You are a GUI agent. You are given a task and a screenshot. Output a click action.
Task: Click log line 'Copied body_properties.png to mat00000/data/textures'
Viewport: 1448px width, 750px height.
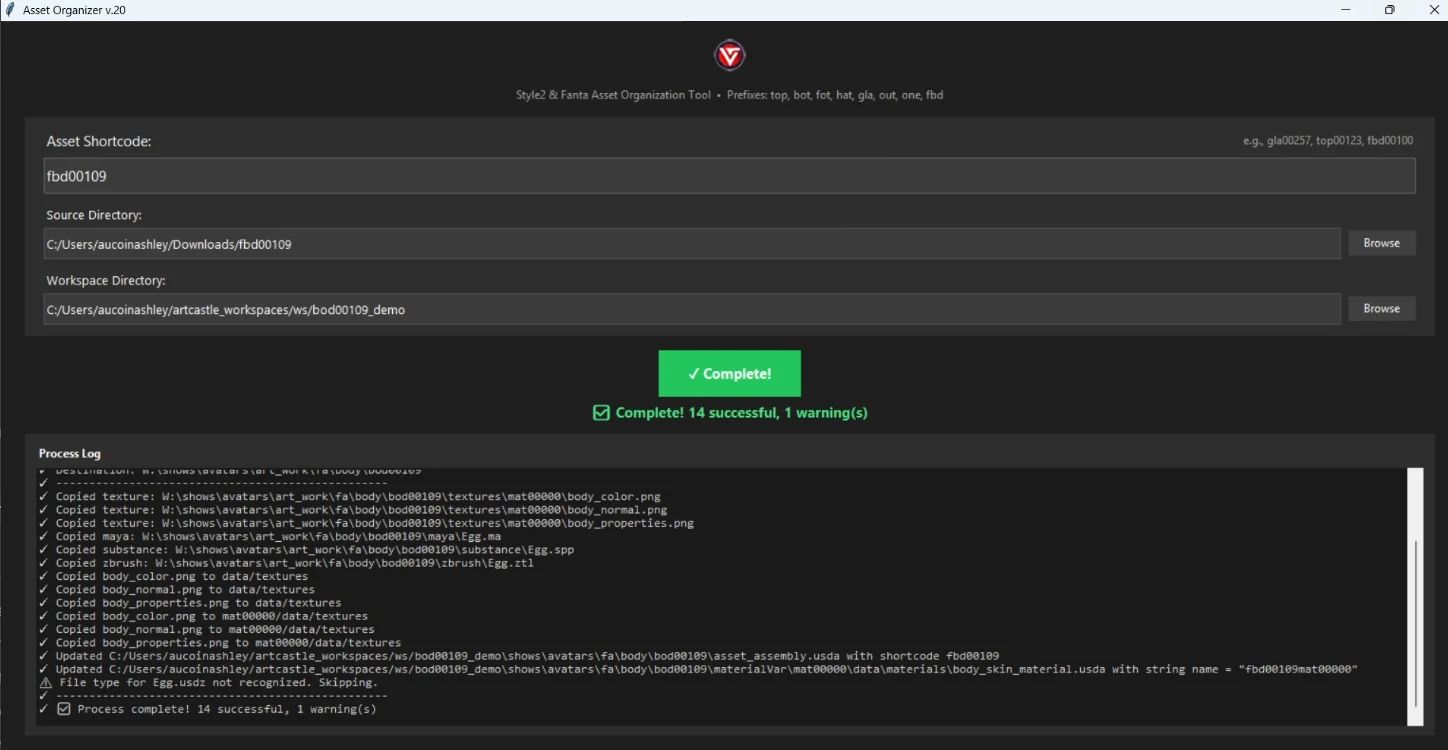(x=228, y=643)
